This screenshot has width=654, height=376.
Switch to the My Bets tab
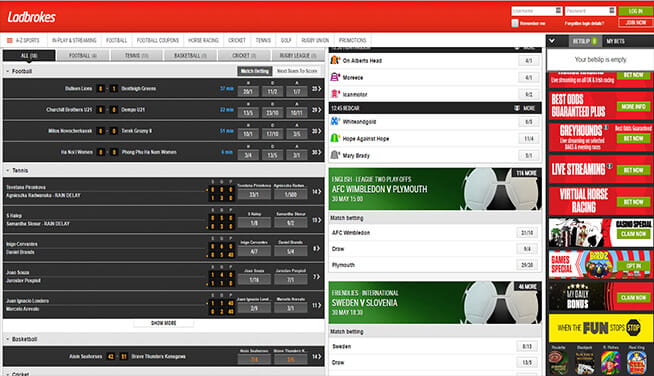pos(616,41)
